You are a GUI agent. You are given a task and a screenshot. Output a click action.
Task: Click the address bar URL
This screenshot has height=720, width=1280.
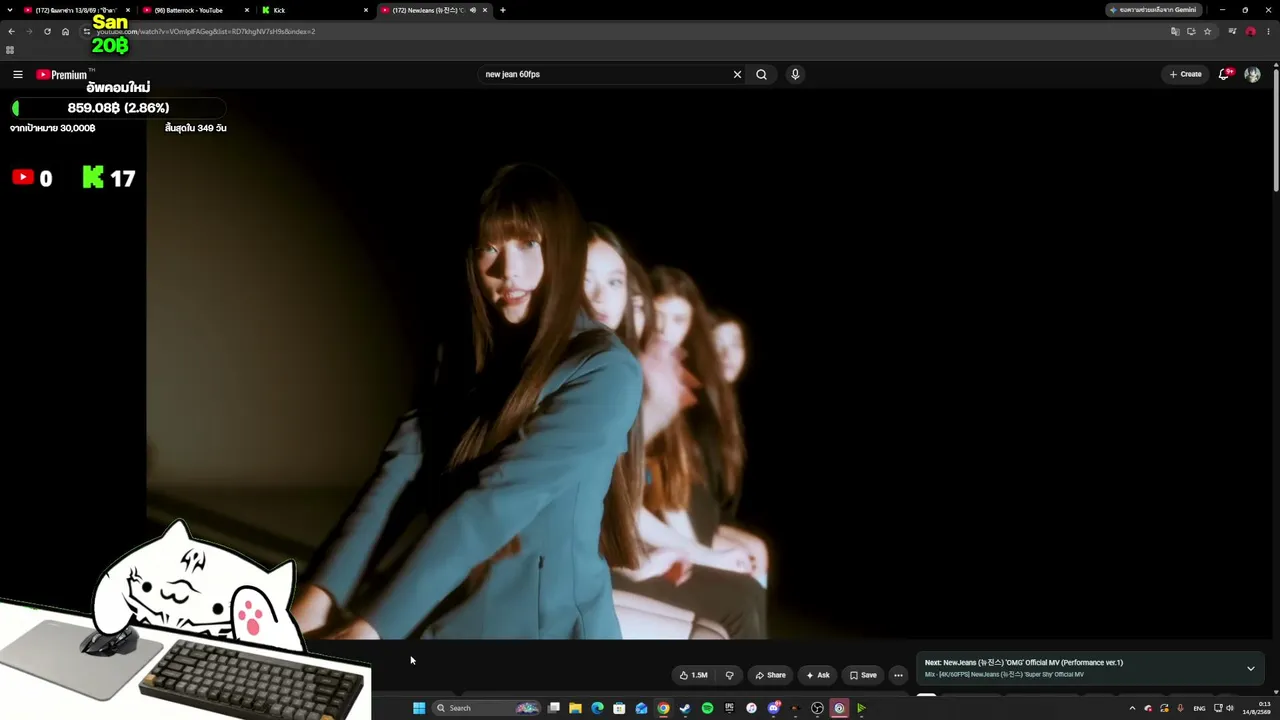pos(206,31)
